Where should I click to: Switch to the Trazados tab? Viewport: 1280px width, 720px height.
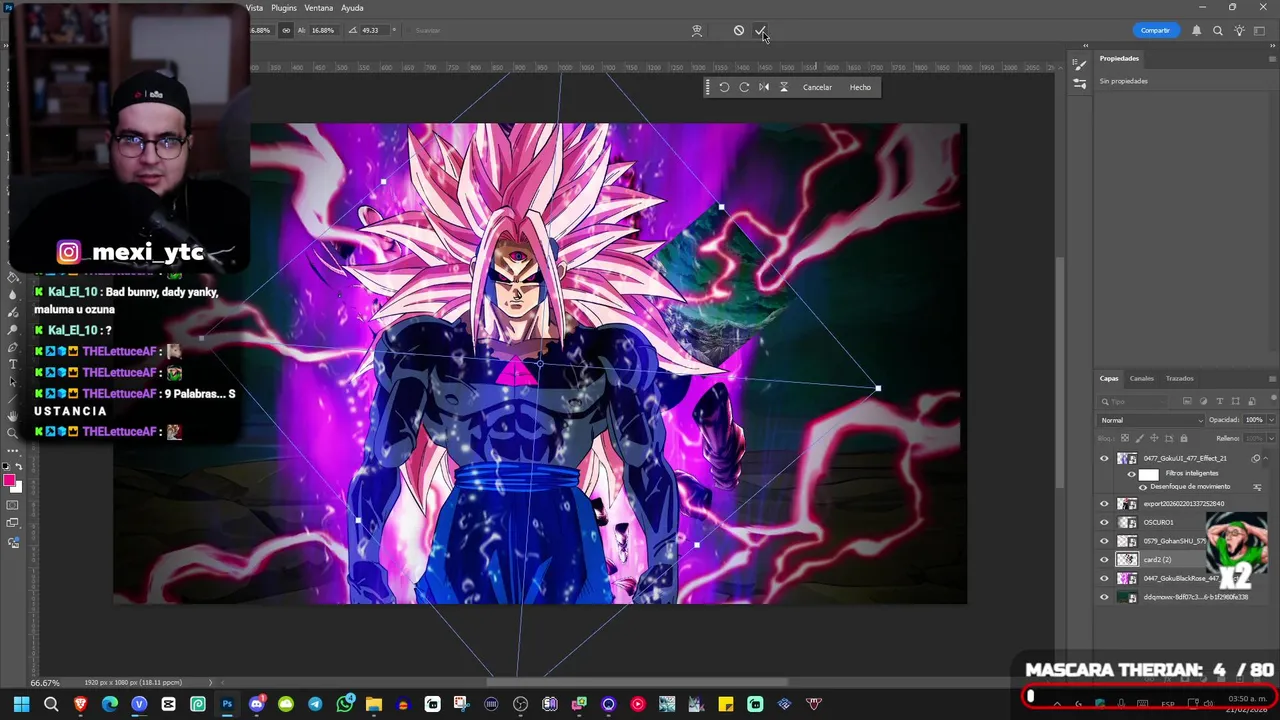click(x=1180, y=378)
